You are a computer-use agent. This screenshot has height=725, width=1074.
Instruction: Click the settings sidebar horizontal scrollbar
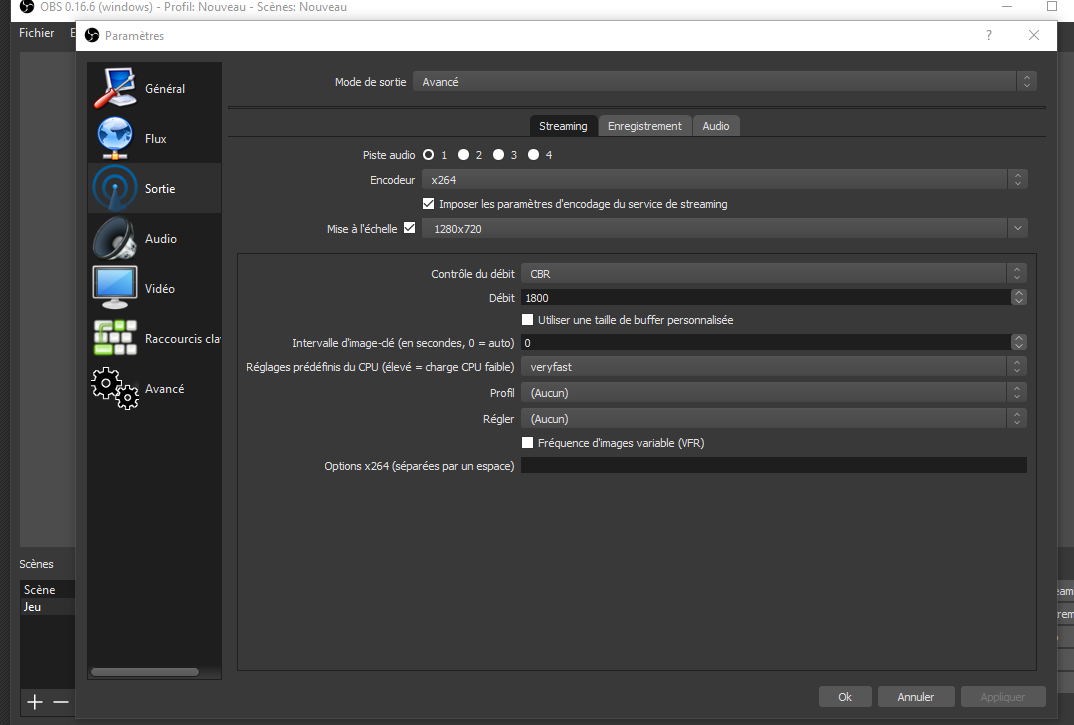pyautogui.click(x=145, y=672)
